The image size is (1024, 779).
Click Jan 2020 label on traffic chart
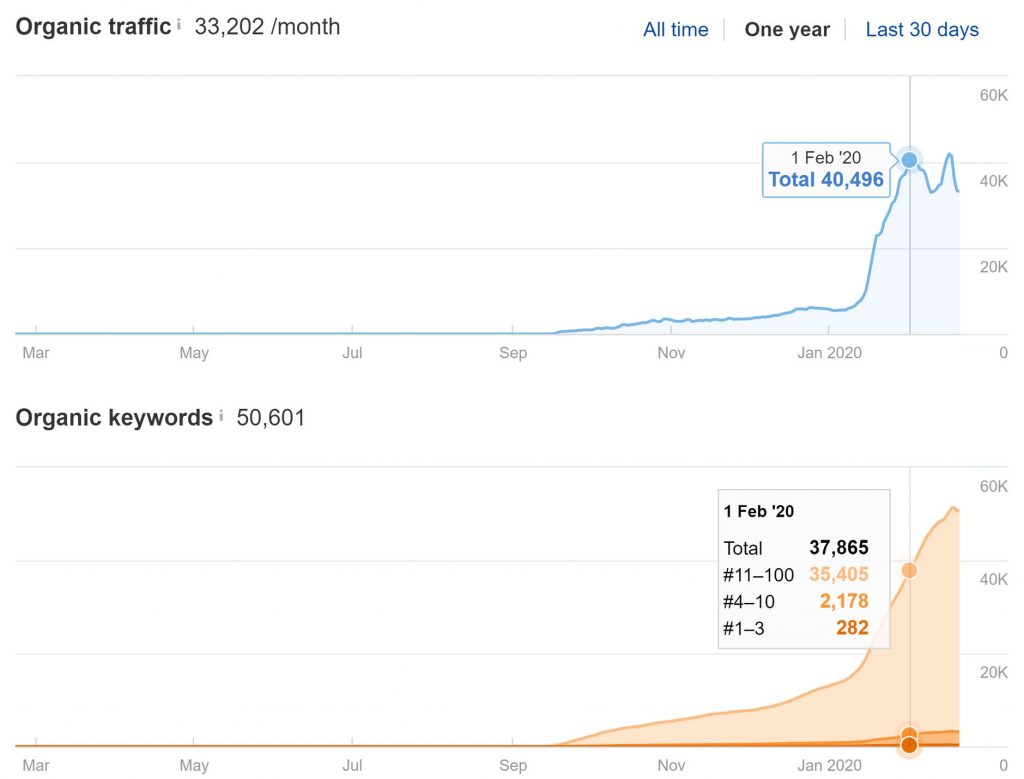click(x=829, y=353)
